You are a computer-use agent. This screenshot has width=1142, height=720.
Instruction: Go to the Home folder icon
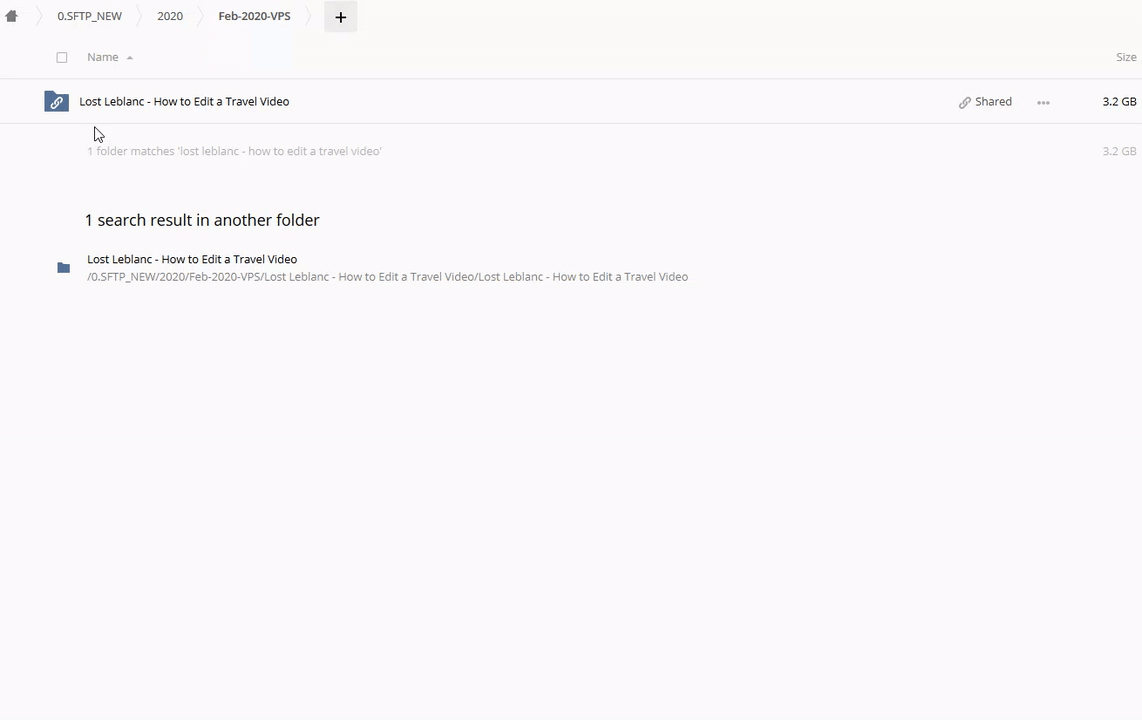[11, 16]
